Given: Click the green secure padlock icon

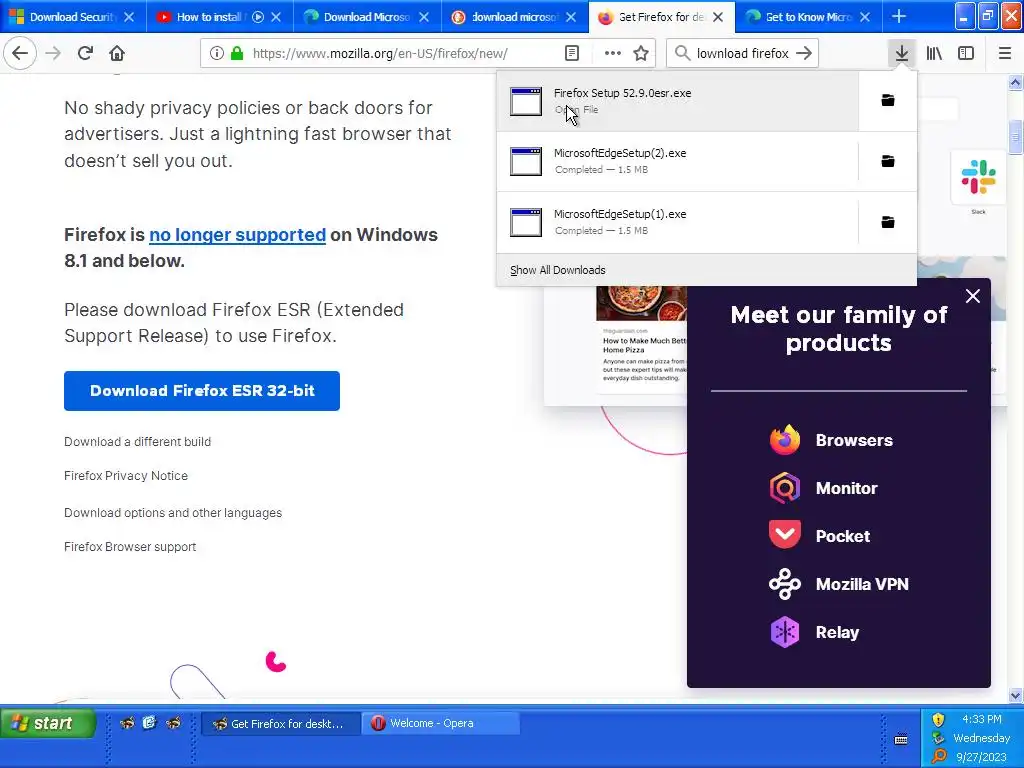Looking at the screenshot, I should click(x=236, y=54).
